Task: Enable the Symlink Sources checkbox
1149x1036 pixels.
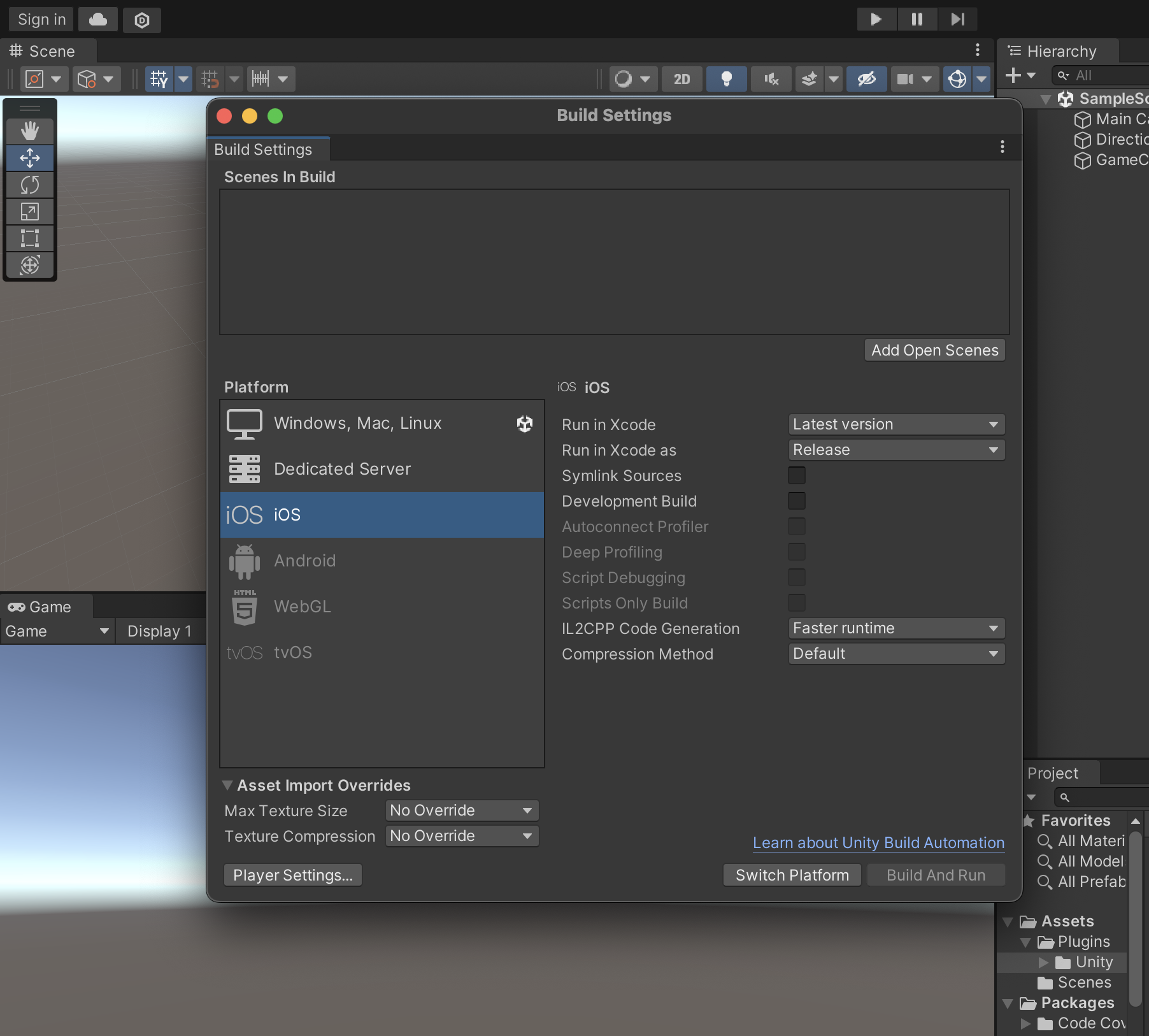Action: pyautogui.click(x=796, y=475)
